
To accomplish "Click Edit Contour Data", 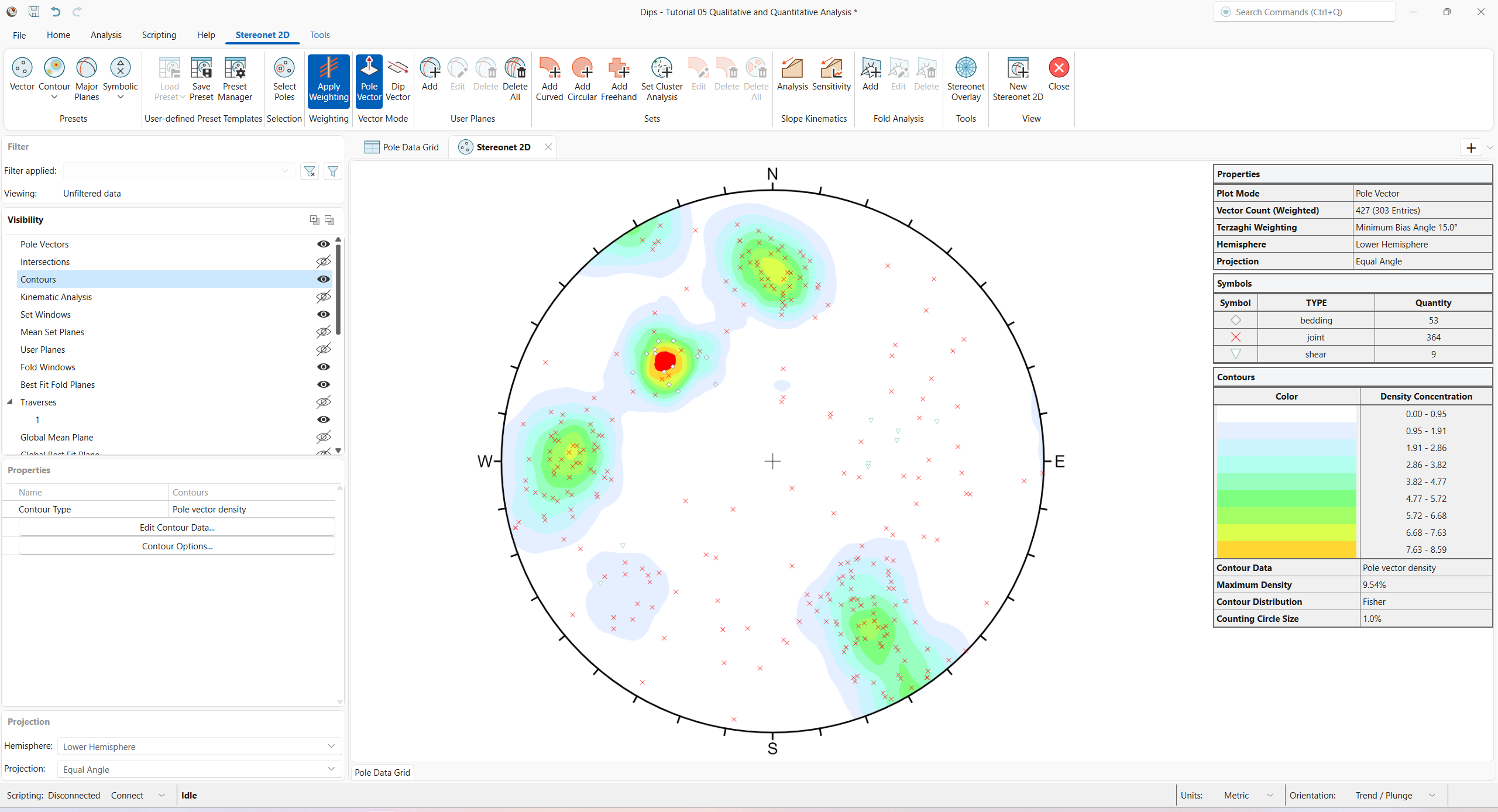I will (177, 527).
